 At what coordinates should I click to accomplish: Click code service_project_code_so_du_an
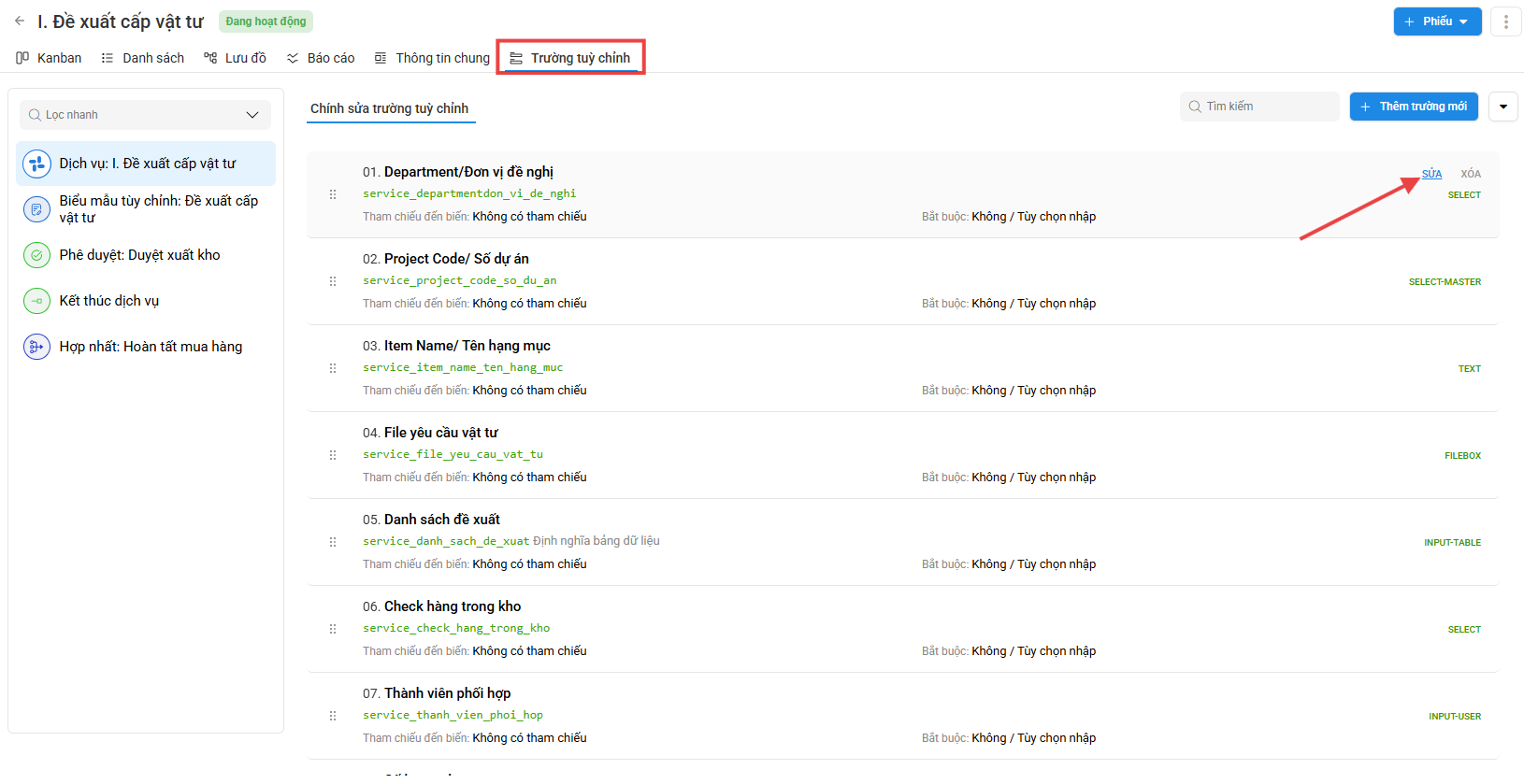tap(460, 280)
